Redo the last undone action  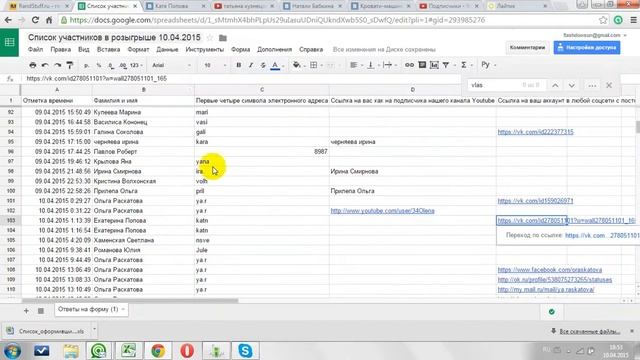pyautogui.click(x=58, y=65)
